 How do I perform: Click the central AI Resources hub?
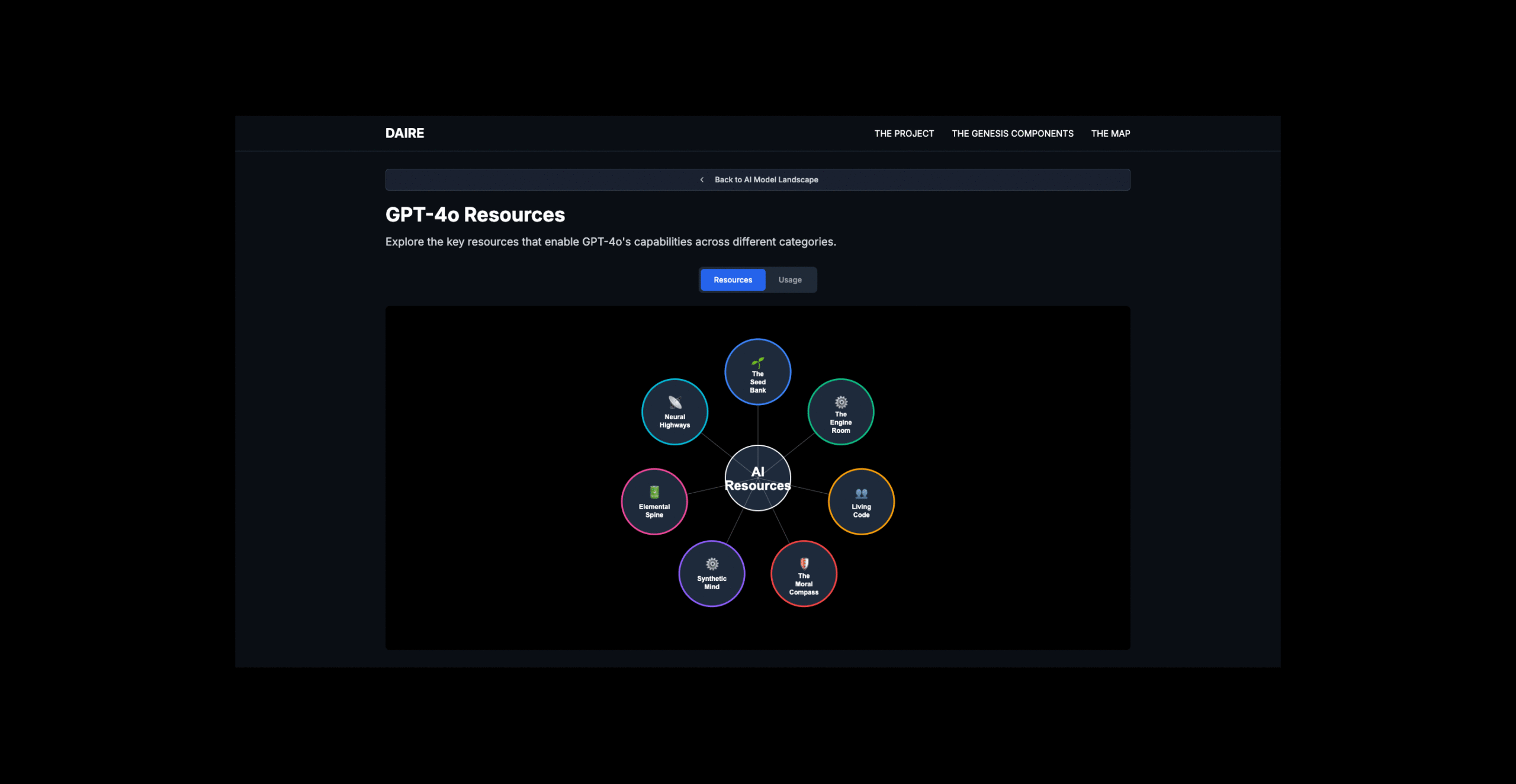pyautogui.click(x=757, y=478)
